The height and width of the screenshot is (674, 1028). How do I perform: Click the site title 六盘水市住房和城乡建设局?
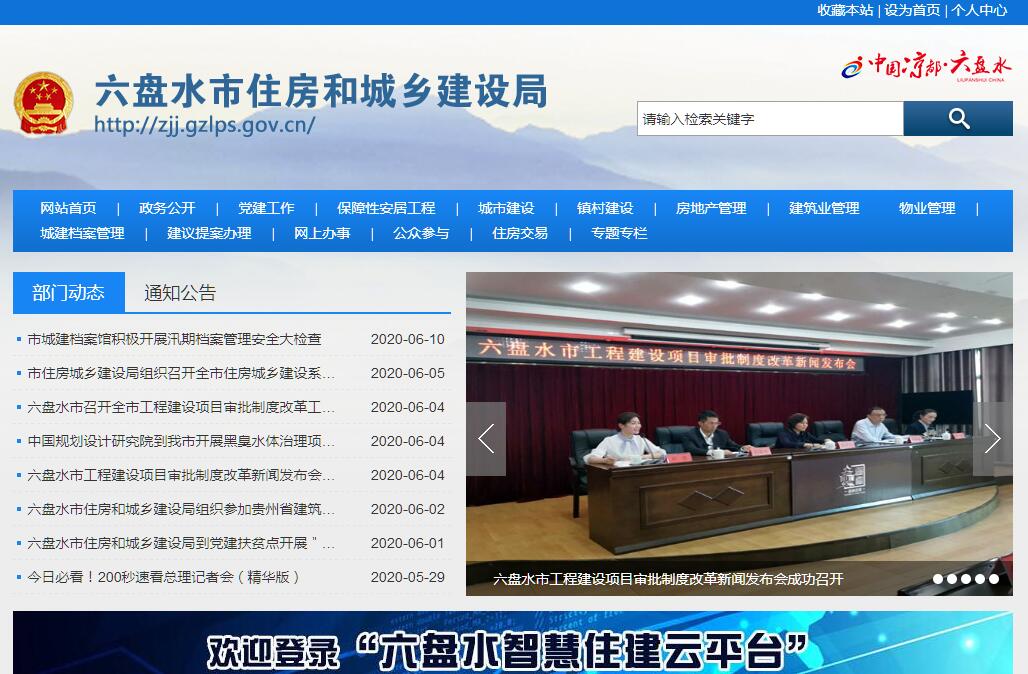(x=321, y=91)
